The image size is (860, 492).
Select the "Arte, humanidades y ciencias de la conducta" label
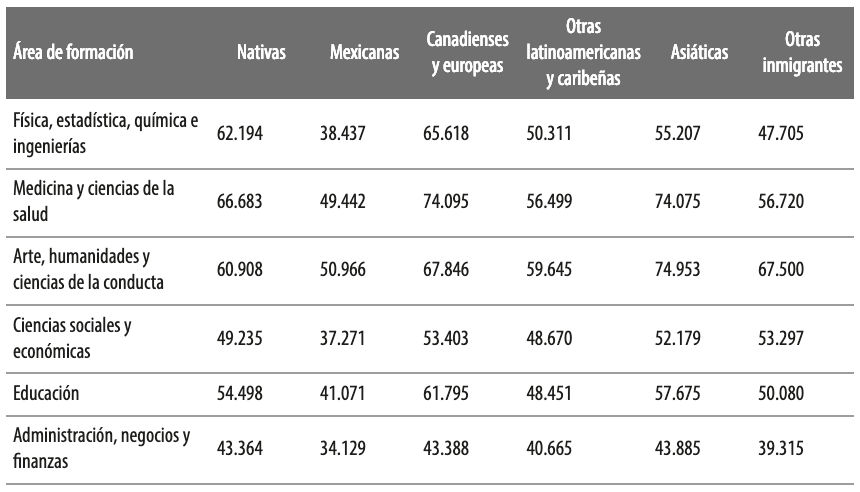[88, 271]
